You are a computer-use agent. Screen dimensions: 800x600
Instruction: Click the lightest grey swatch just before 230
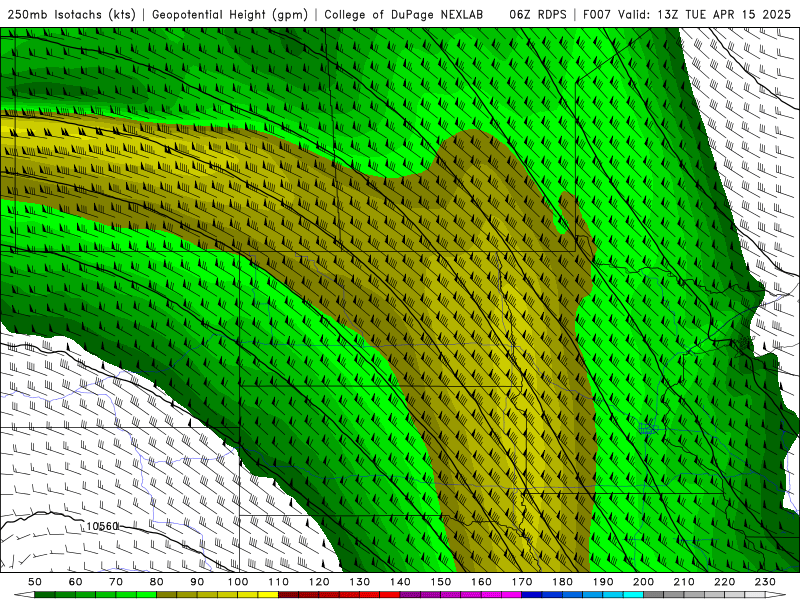[x=756, y=595]
